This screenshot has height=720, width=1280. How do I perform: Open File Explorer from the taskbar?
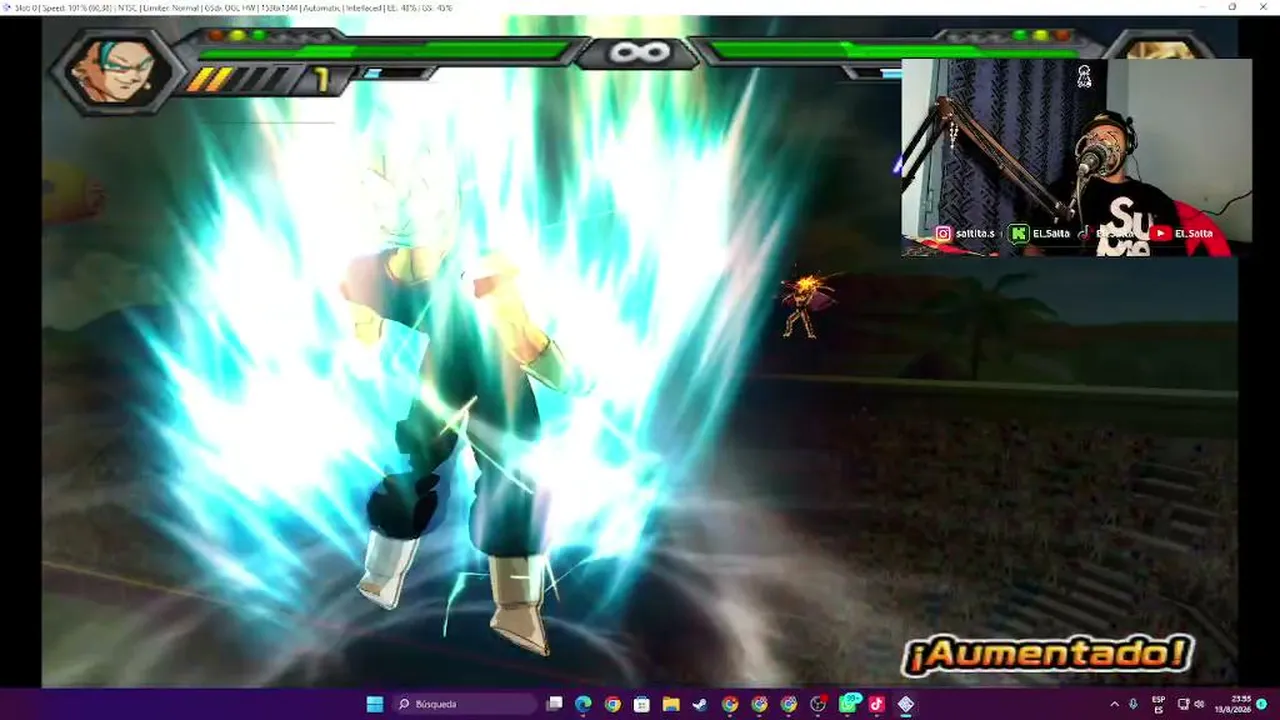(671, 704)
